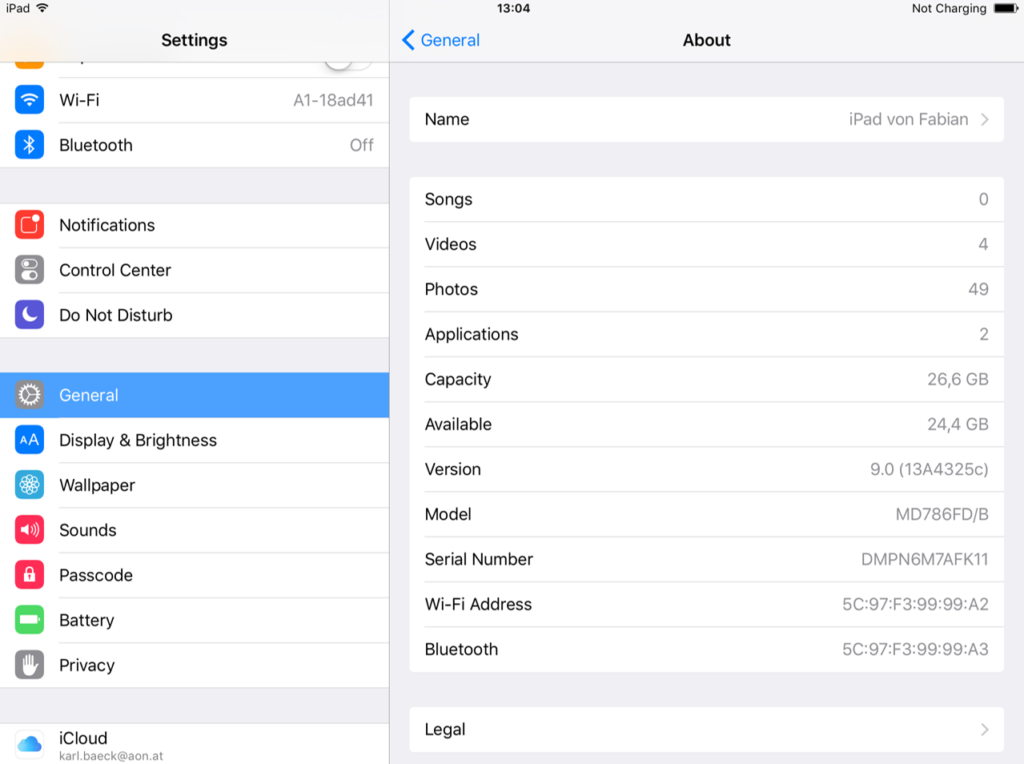Toggle the partially hidden switch at sidebar top
This screenshot has width=1024, height=764.
pos(346,63)
